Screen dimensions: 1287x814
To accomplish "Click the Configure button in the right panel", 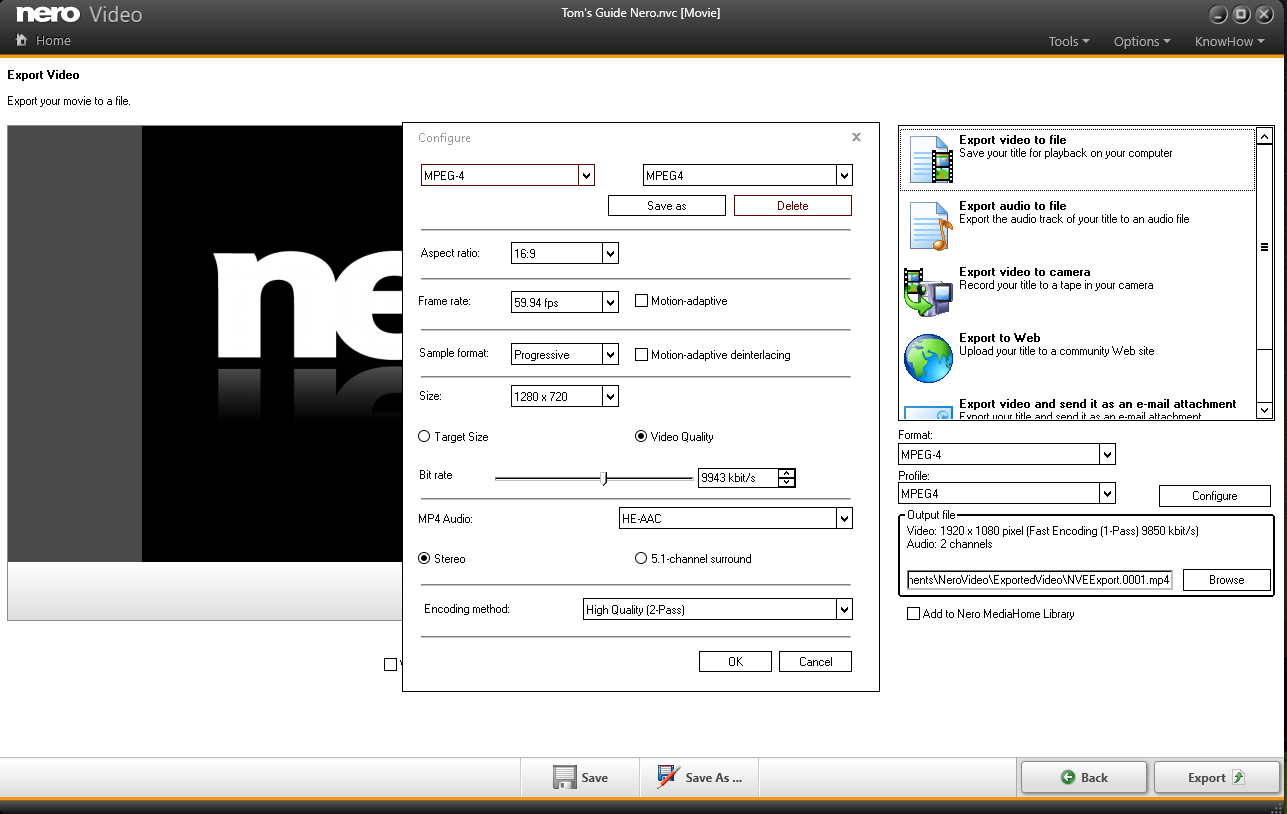I will pos(1215,496).
